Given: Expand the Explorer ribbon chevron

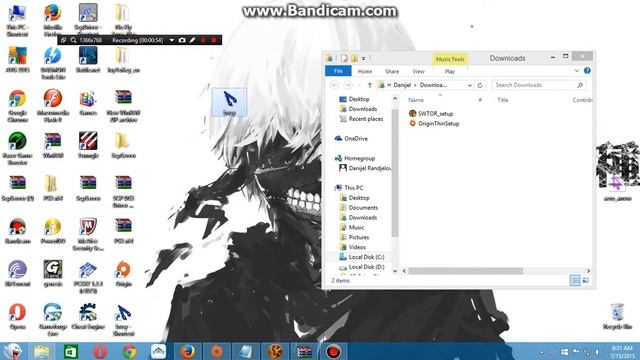Looking at the screenshot, I should [x=577, y=71].
